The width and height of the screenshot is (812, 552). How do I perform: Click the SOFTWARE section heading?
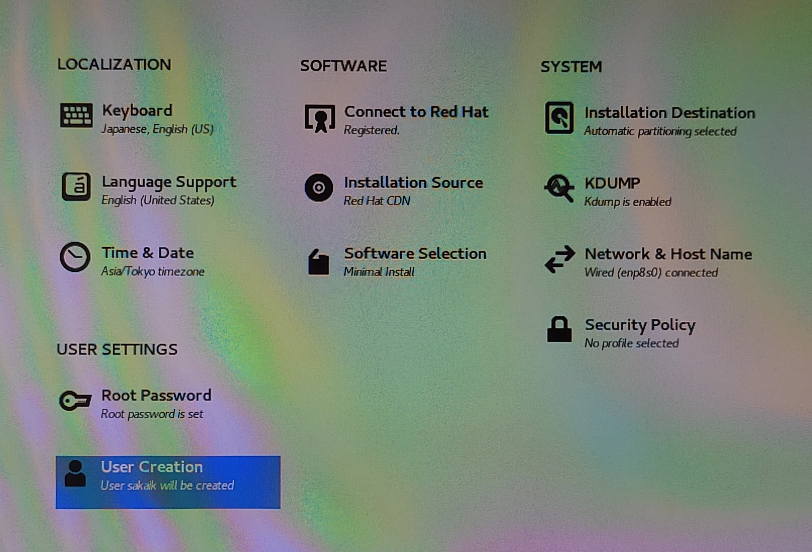coord(343,66)
